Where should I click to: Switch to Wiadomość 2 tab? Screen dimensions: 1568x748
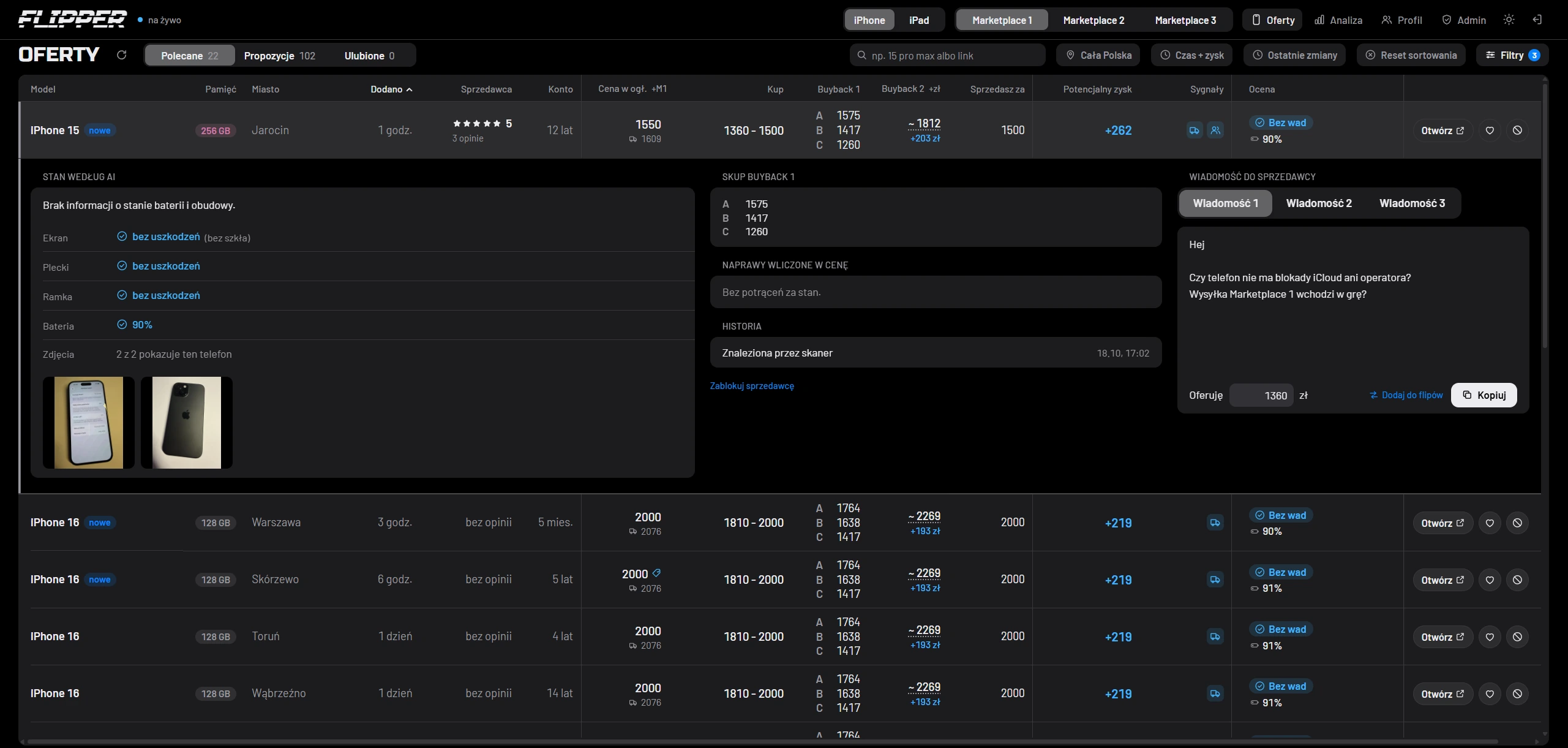[x=1319, y=203]
